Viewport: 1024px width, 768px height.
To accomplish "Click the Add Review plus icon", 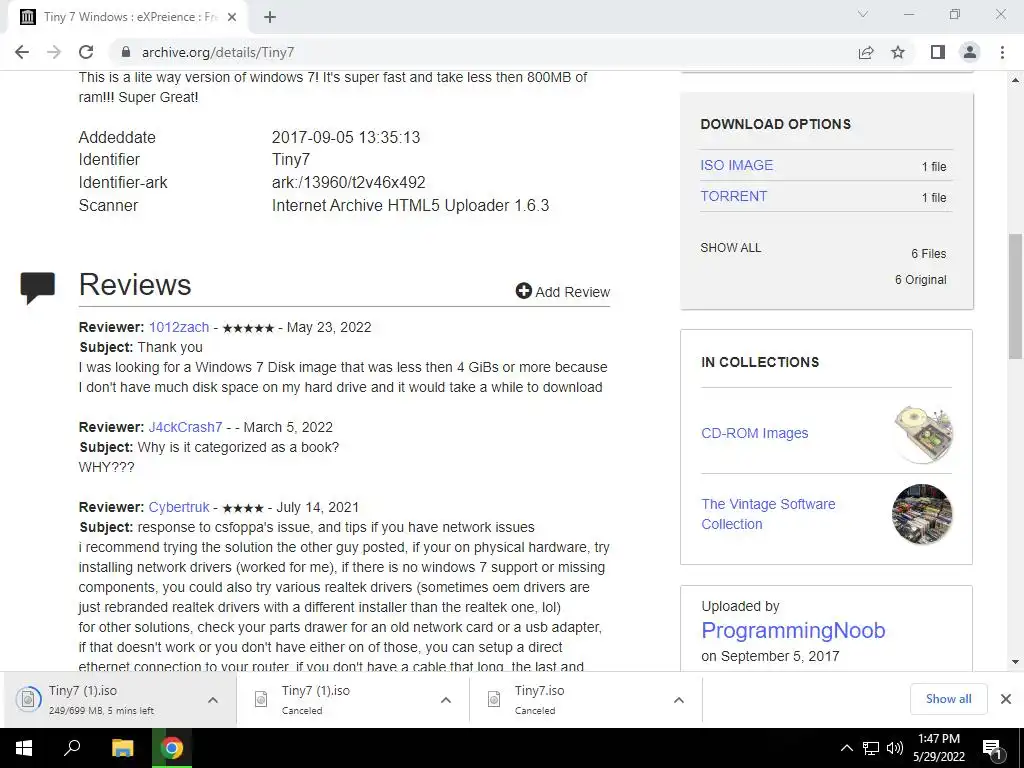I will pos(523,291).
